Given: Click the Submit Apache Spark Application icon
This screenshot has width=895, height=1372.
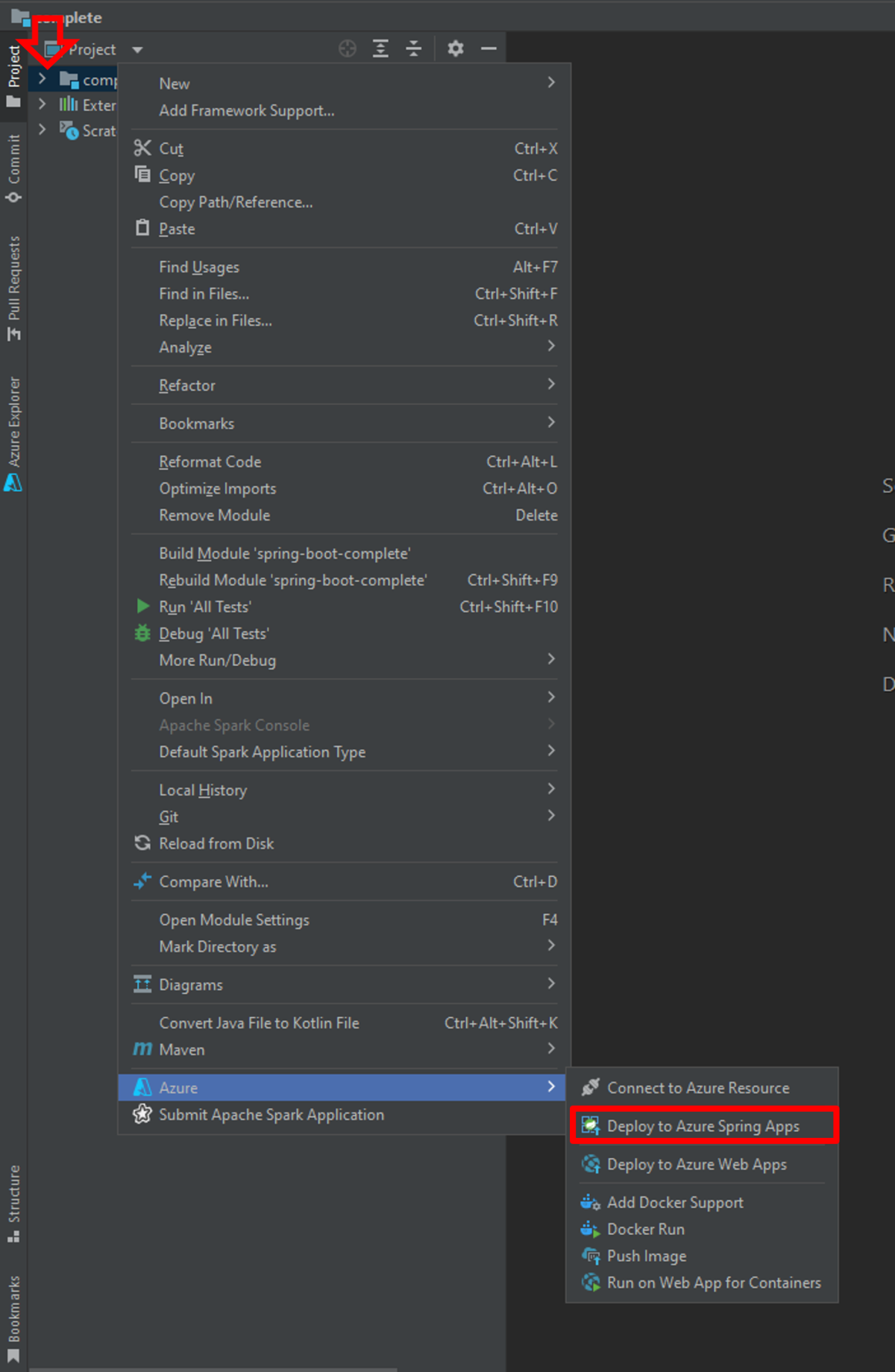Looking at the screenshot, I should (x=142, y=1114).
